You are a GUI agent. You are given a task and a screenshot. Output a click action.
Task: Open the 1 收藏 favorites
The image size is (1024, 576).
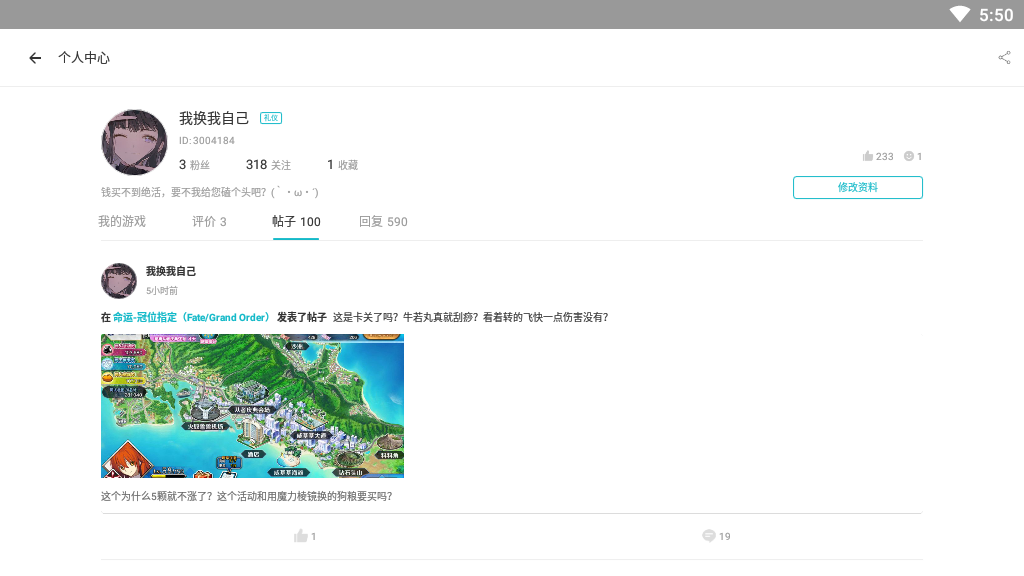point(343,165)
